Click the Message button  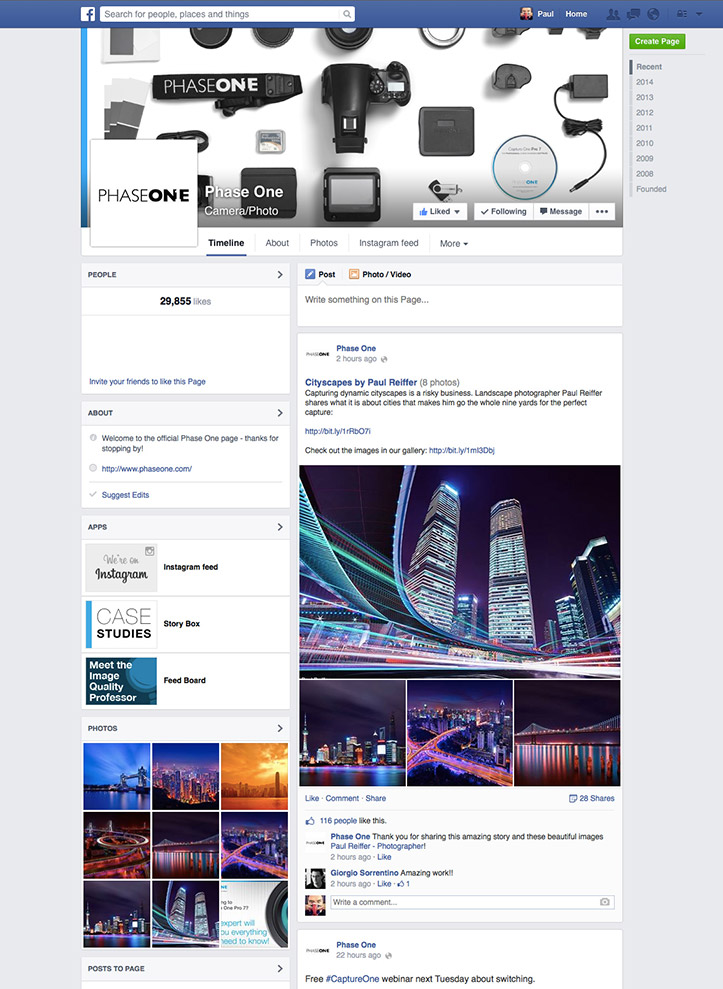[561, 211]
